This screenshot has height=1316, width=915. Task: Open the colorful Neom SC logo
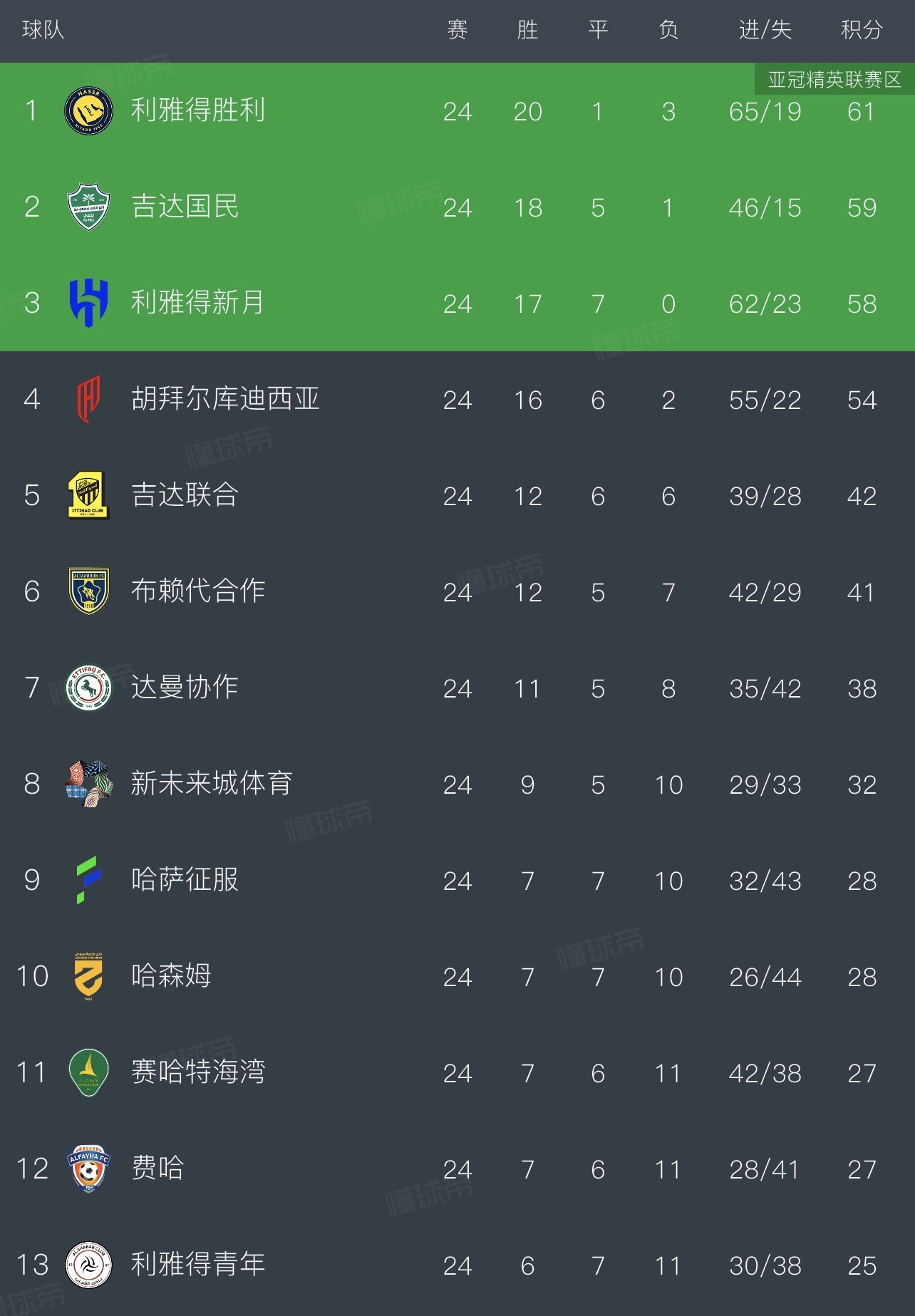click(x=88, y=784)
